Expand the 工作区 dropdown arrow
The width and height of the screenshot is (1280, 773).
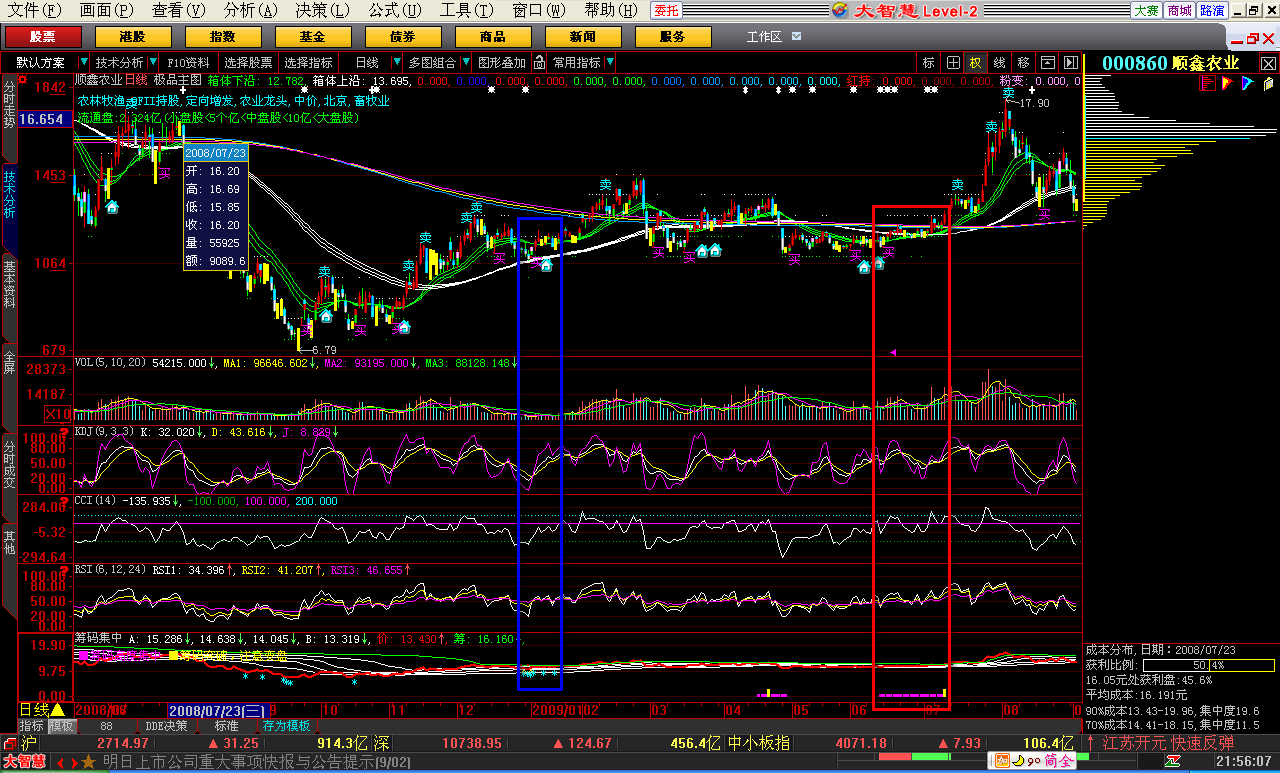(796, 37)
